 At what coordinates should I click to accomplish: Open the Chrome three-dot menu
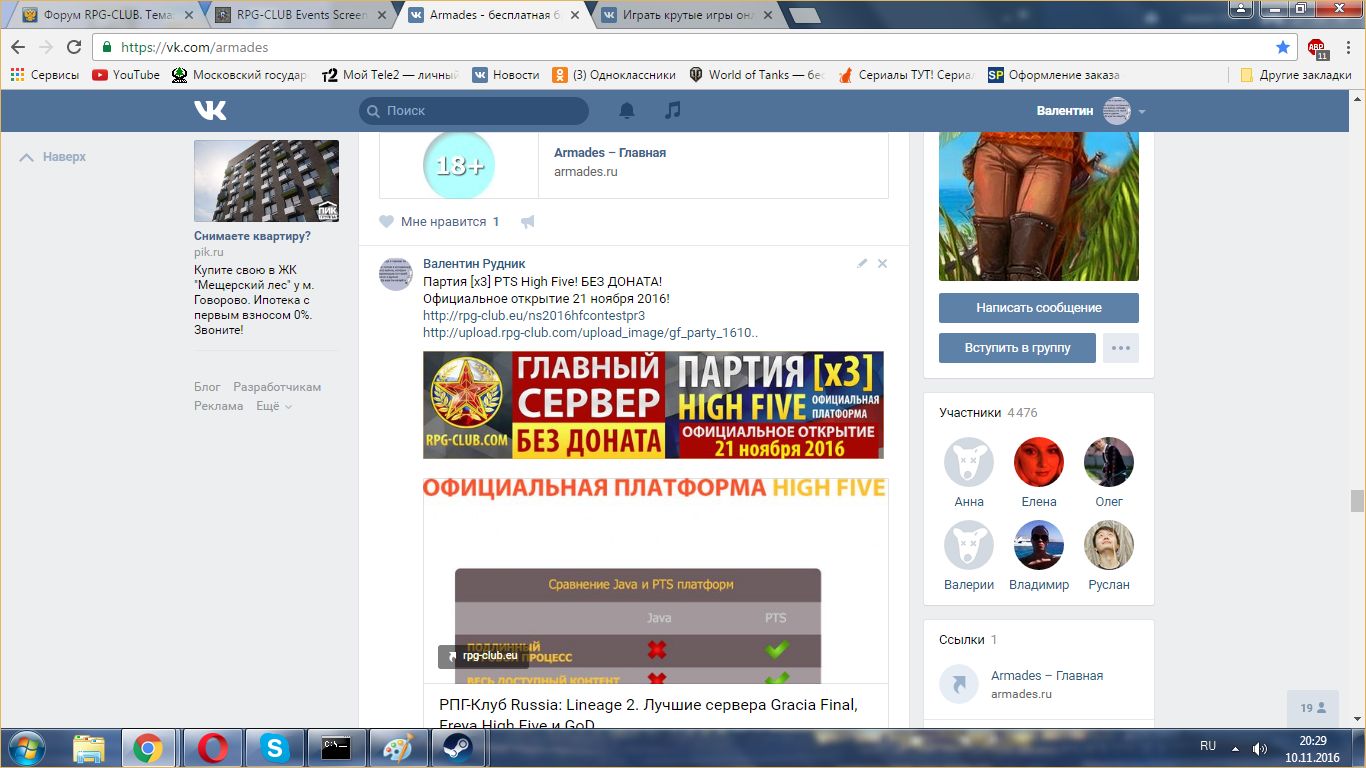click(1347, 47)
